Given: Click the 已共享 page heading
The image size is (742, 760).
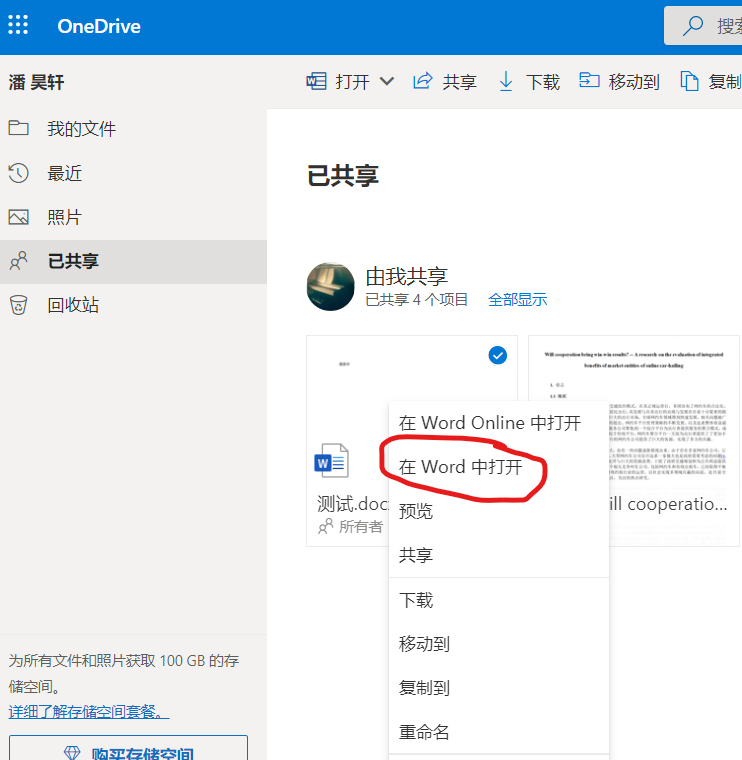Looking at the screenshot, I should click(343, 175).
